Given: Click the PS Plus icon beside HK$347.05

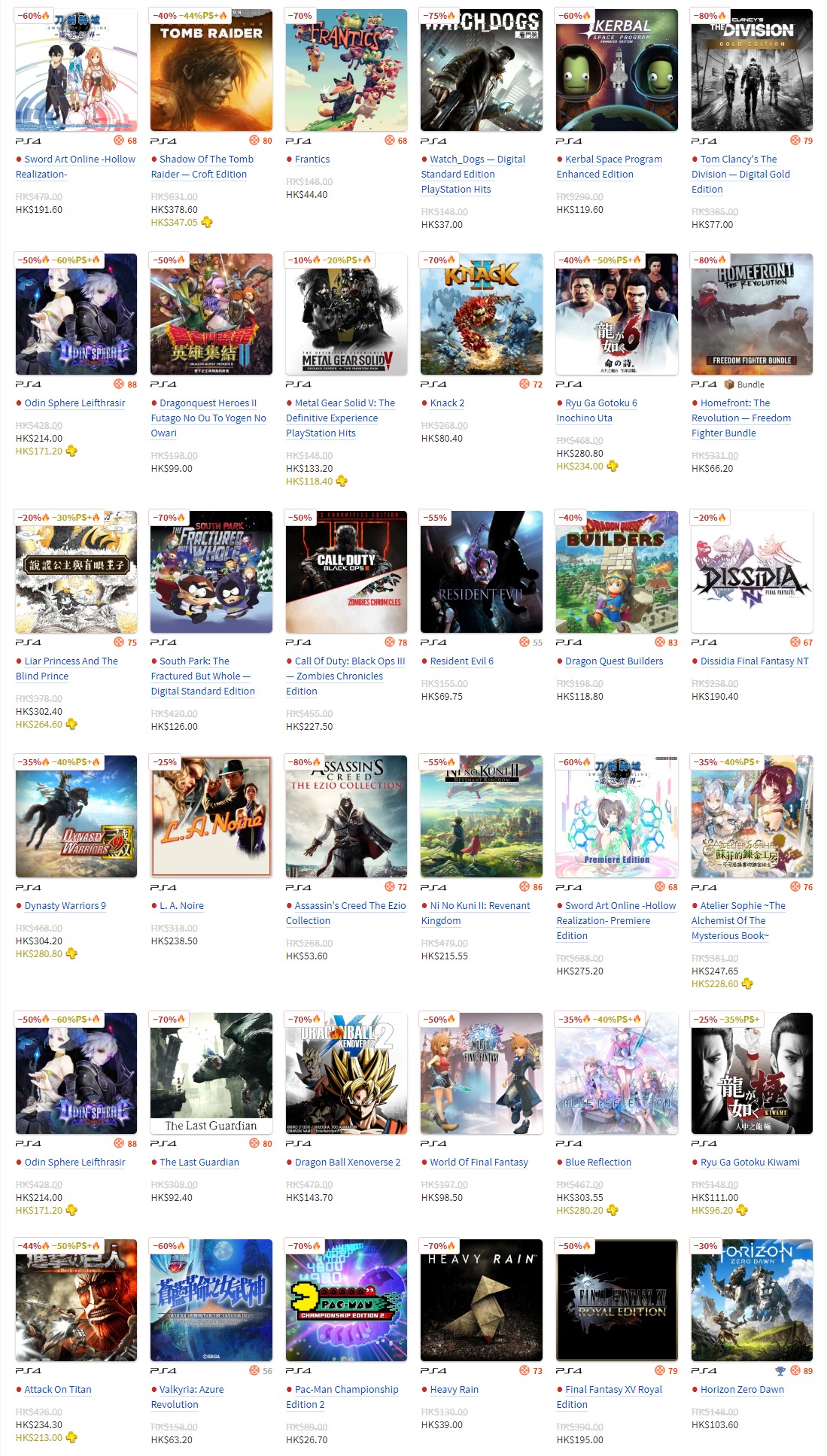Looking at the screenshot, I should pyautogui.click(x=207, y=222).
